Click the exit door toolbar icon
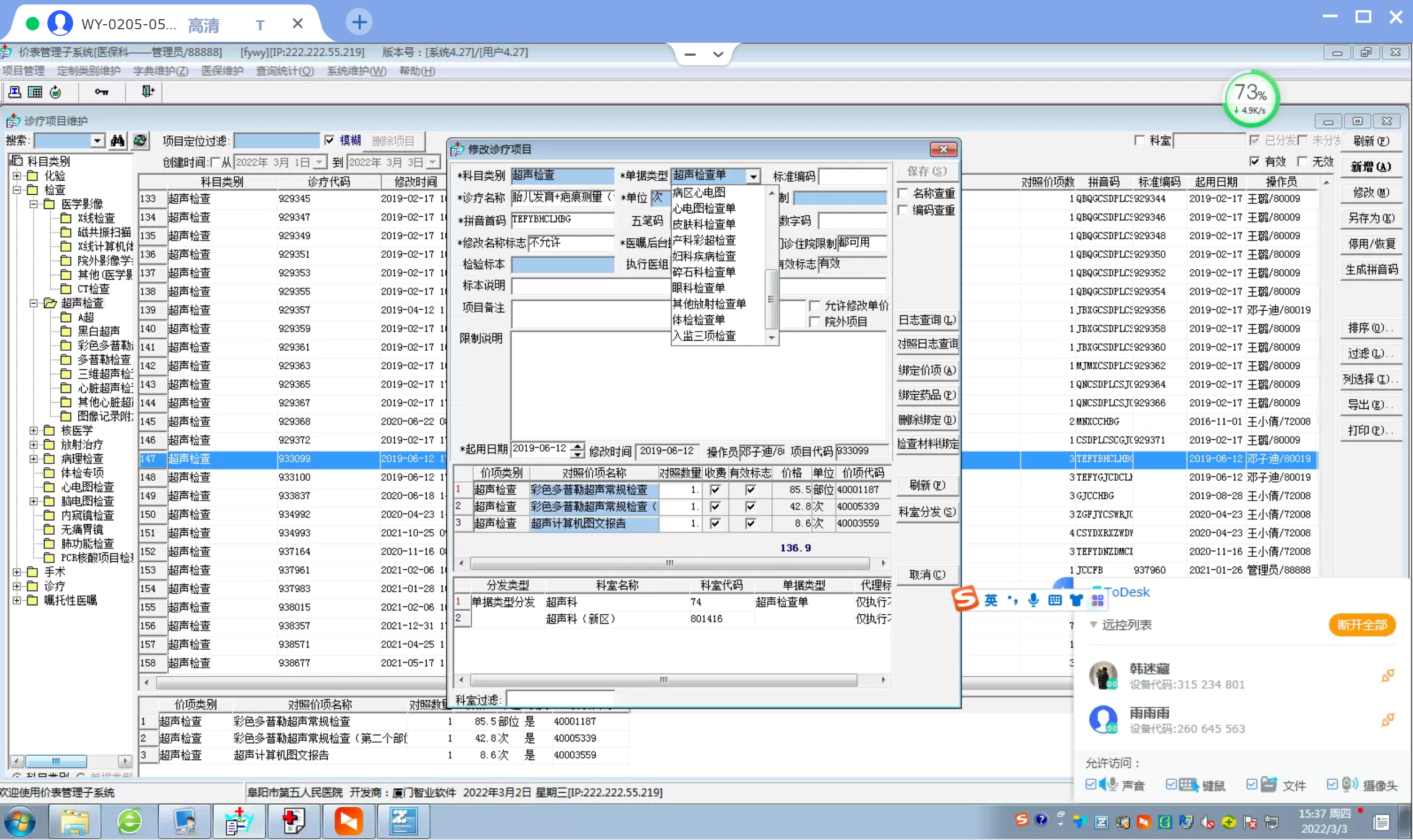The height and width of the screenshot is (840, 1413). [x=147, y=92]
